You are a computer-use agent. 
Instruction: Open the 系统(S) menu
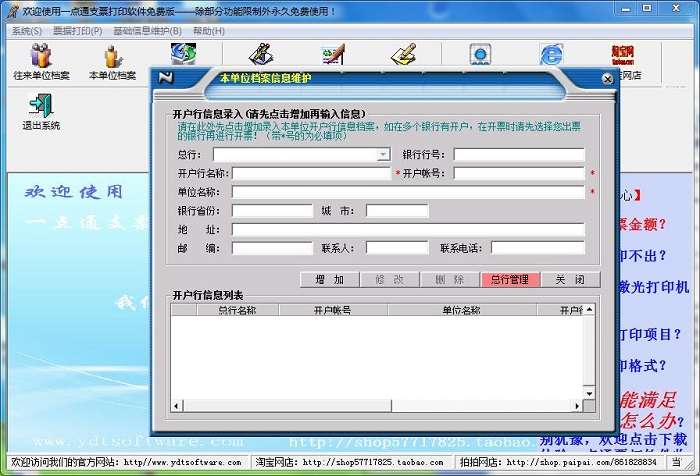(x=27, y=31)
